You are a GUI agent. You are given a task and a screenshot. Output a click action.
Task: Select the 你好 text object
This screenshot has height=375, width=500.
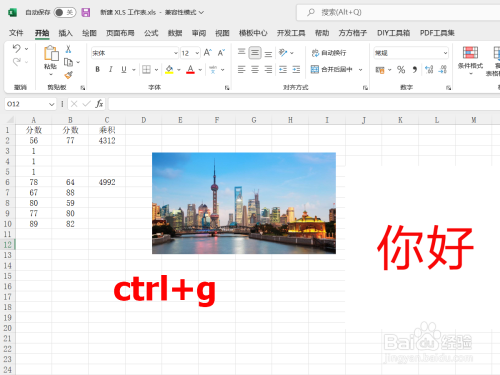[x=425, y=247]
